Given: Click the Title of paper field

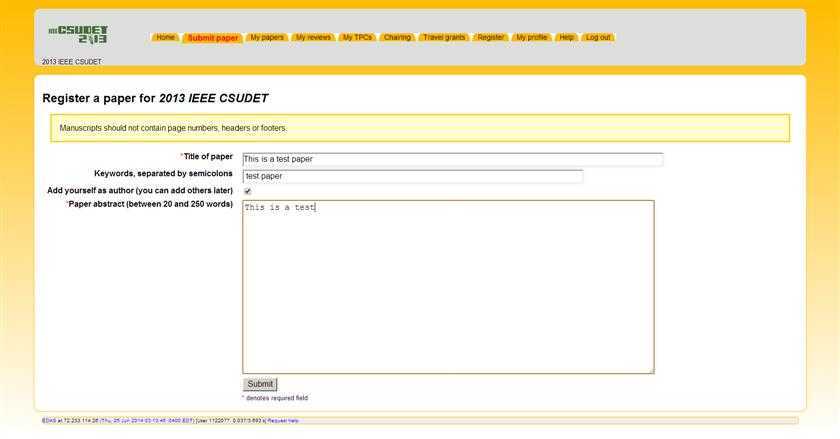Looking at the screenshot, I should (x=453, y=159).
